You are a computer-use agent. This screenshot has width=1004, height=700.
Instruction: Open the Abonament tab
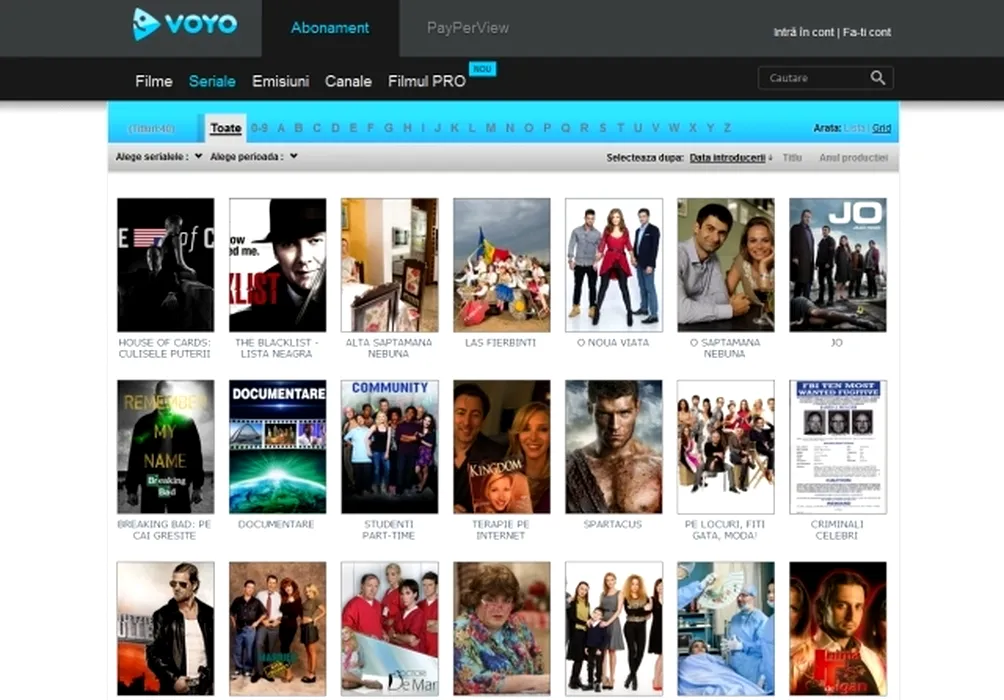pyautogui.click(x=330, y=28)
